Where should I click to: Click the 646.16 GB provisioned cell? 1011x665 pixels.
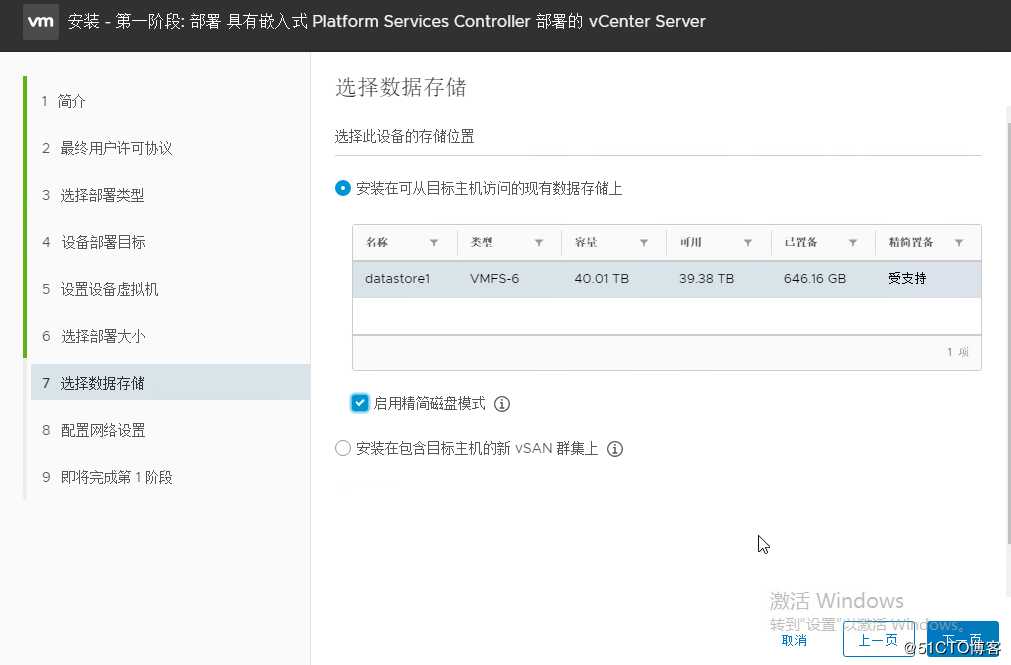tap(815, 279)
